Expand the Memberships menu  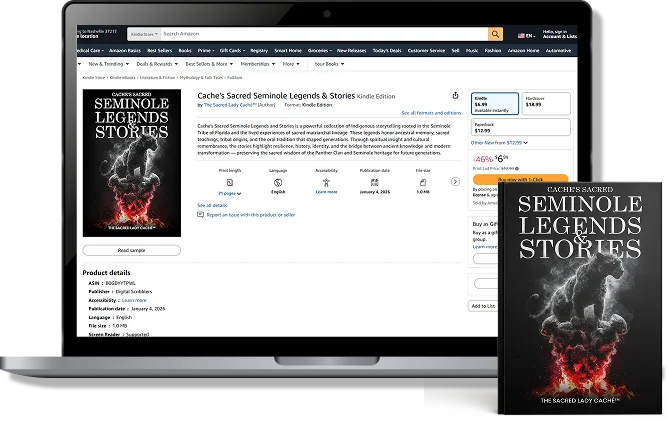258,64
